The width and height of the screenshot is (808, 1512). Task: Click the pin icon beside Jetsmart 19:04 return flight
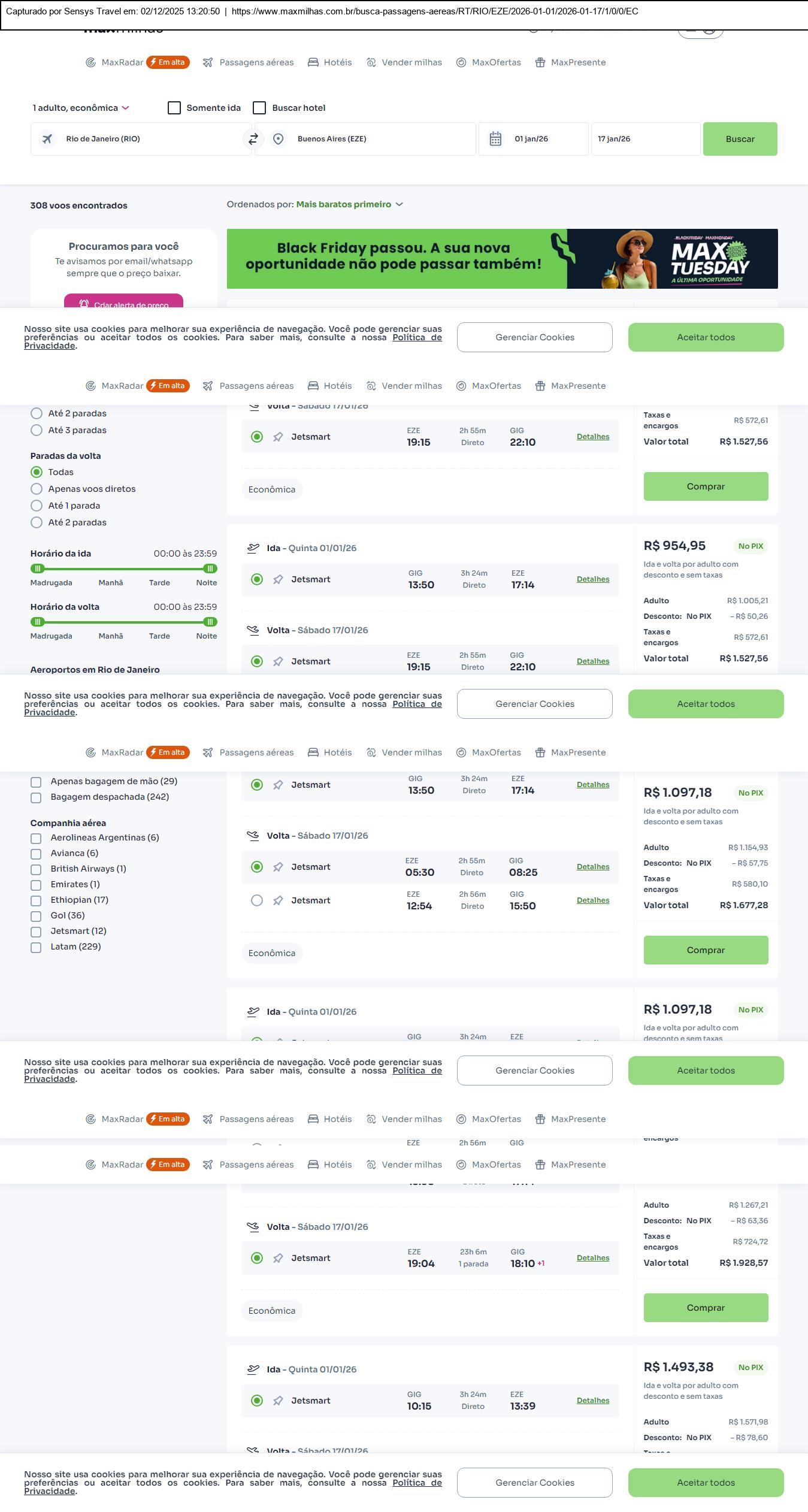click(x=278, y=1258)
